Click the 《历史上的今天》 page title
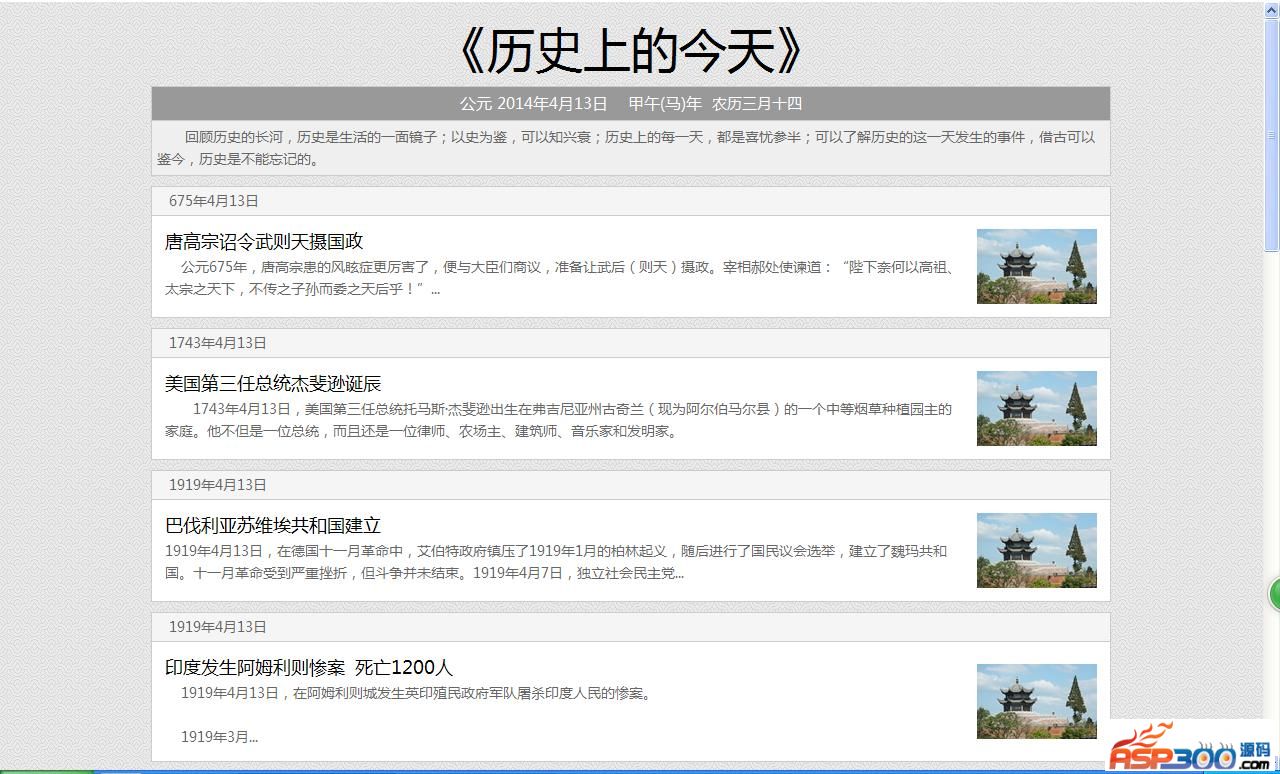Viewport: 1280px width, 774px height. tap(630, 50)
